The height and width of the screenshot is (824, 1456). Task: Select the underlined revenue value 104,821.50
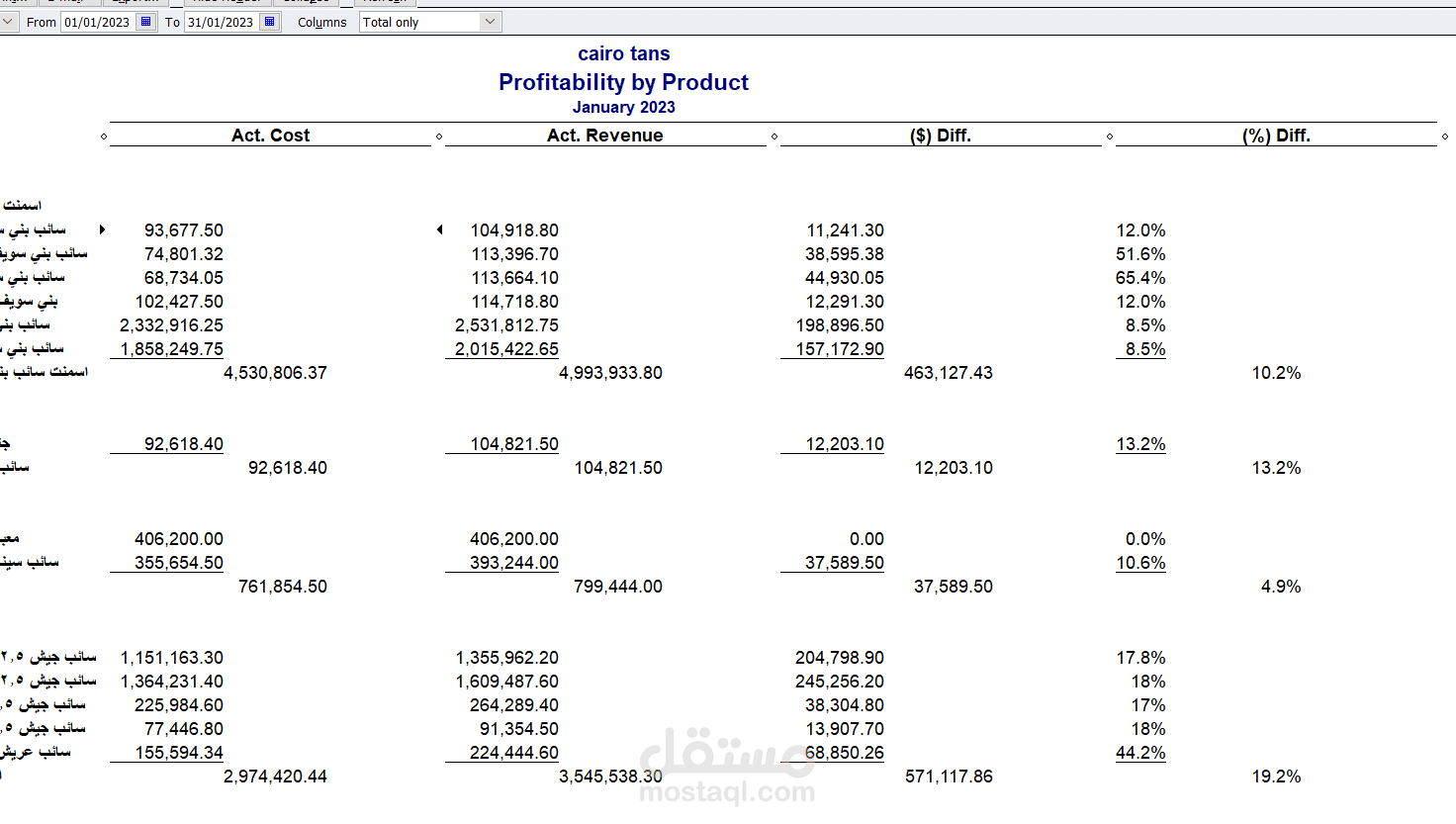coord(514,444)
